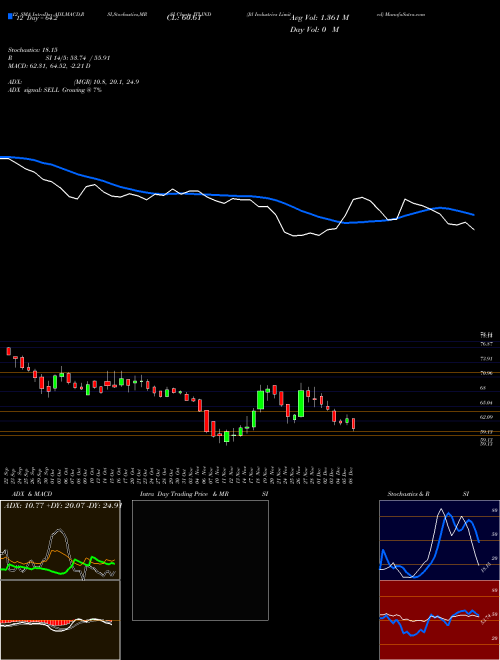Screen dimensions: 500x660
Task: Click the tall green candlestick after the 24 Nov date label
Action: point(301,403)
